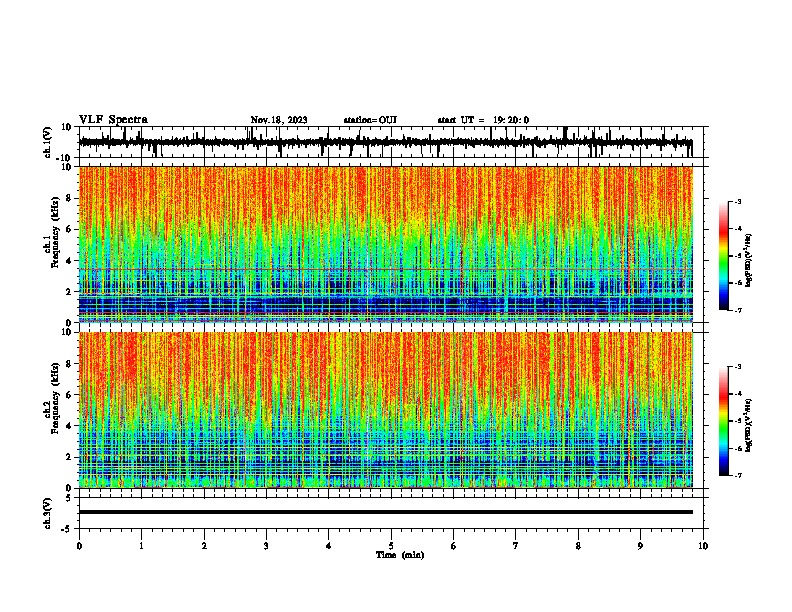This screenshot has width=792, height=612.
Task: Click time axis tick label '9'
Action: (x=640, y=546)
